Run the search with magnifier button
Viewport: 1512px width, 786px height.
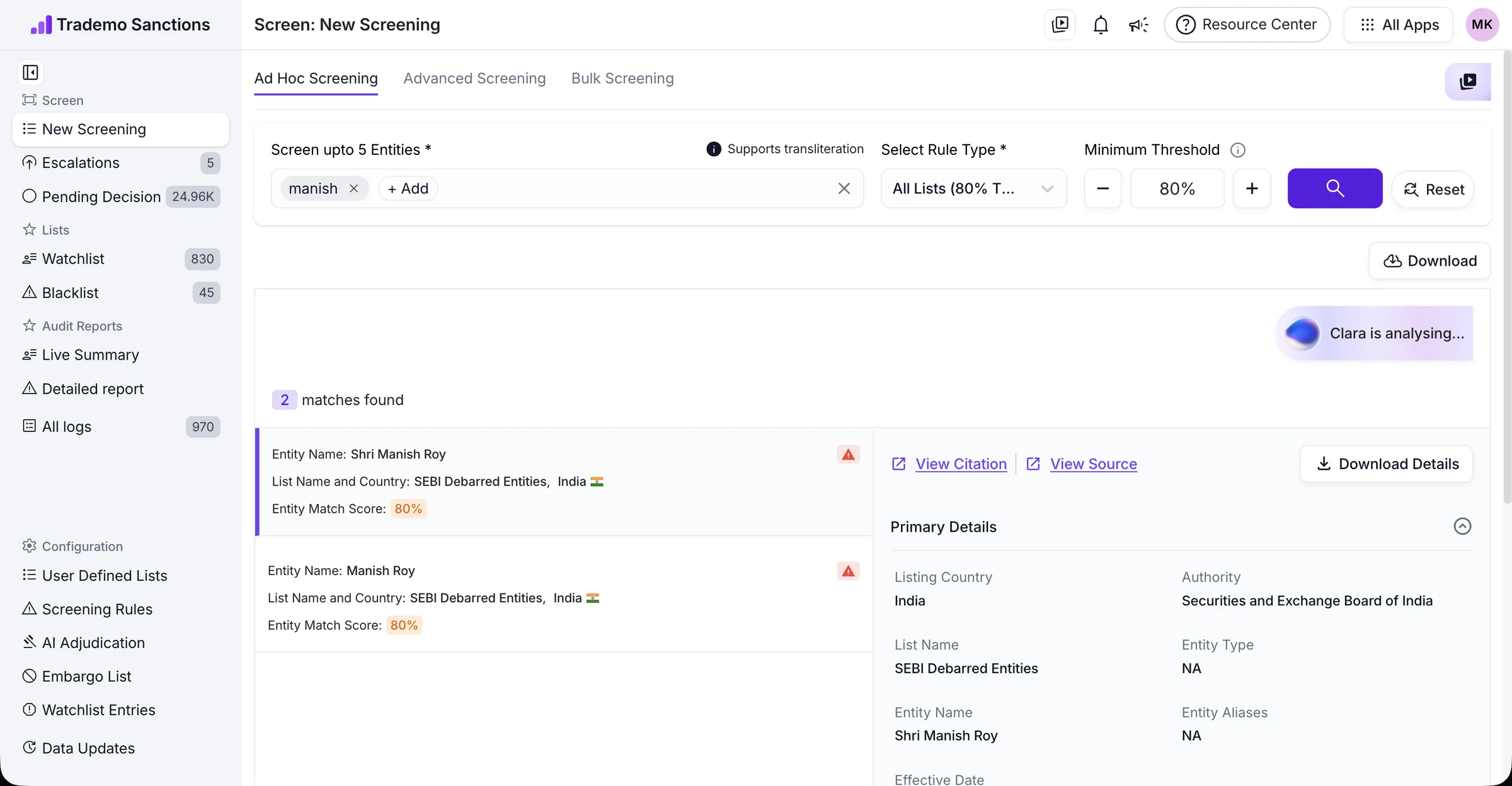coord(1335,188)
